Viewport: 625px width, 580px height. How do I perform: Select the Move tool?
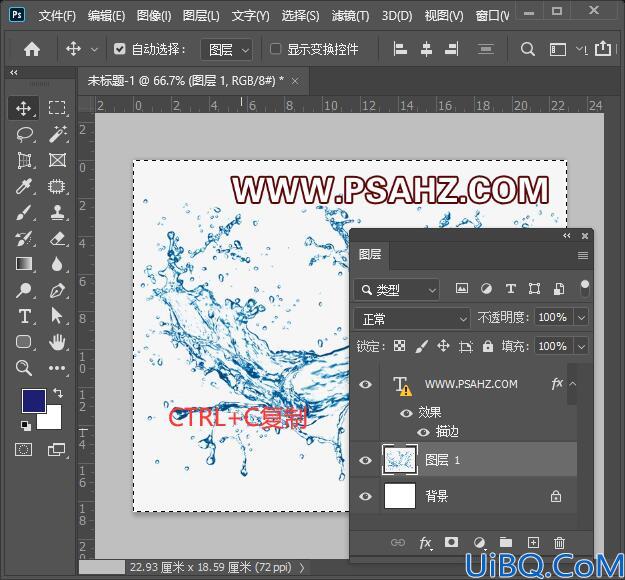(24, 108)
